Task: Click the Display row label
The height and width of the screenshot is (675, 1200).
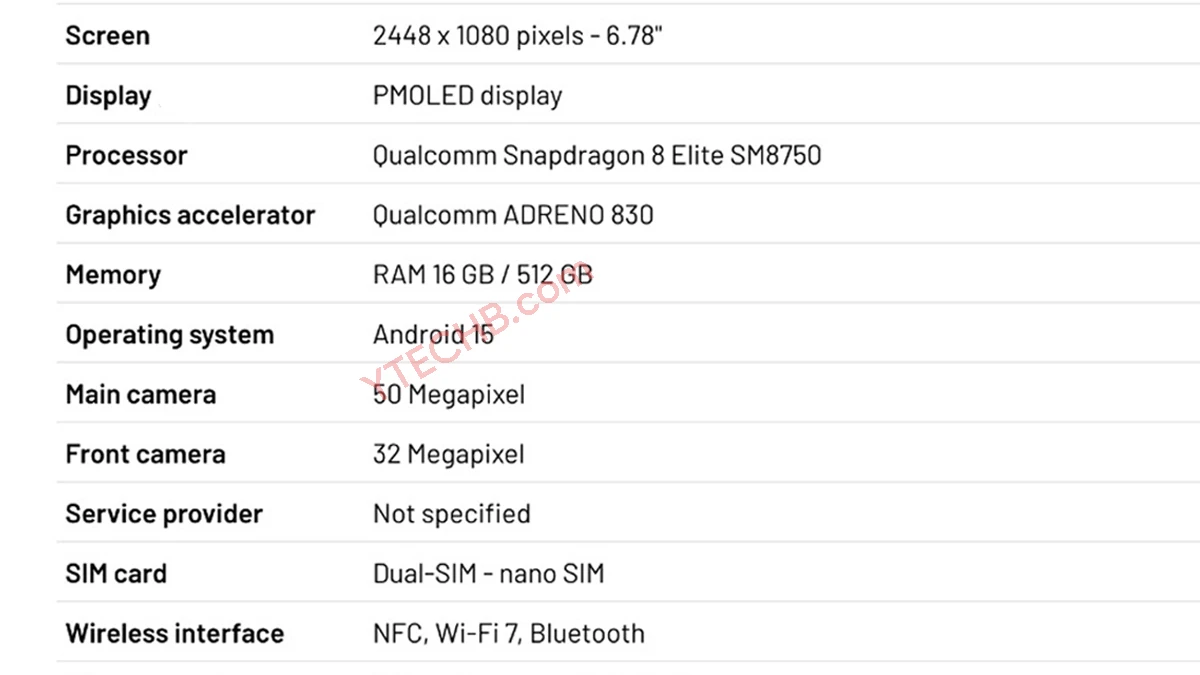Action: point(108,96)
